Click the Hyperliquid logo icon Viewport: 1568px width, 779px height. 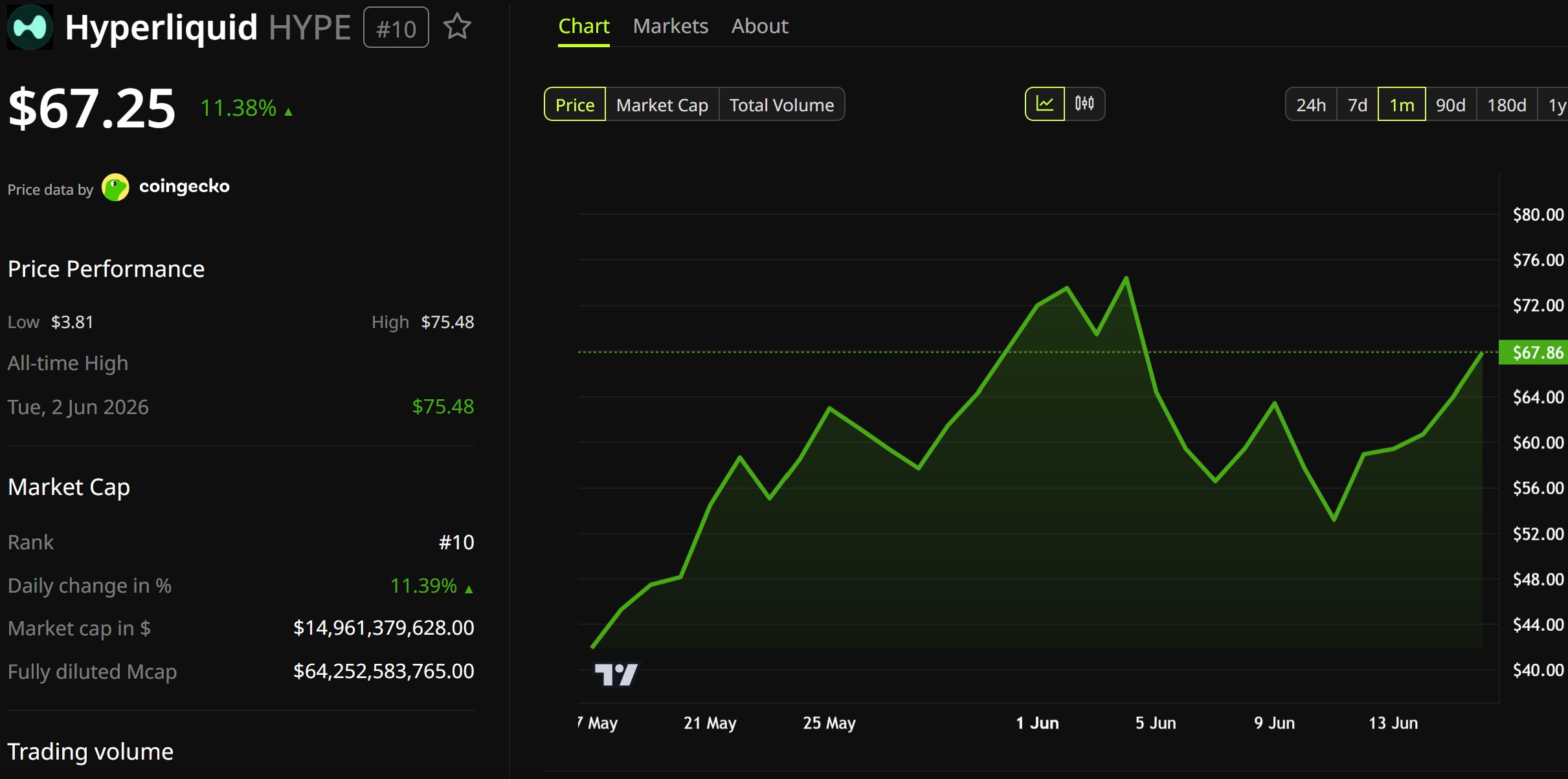30,27
